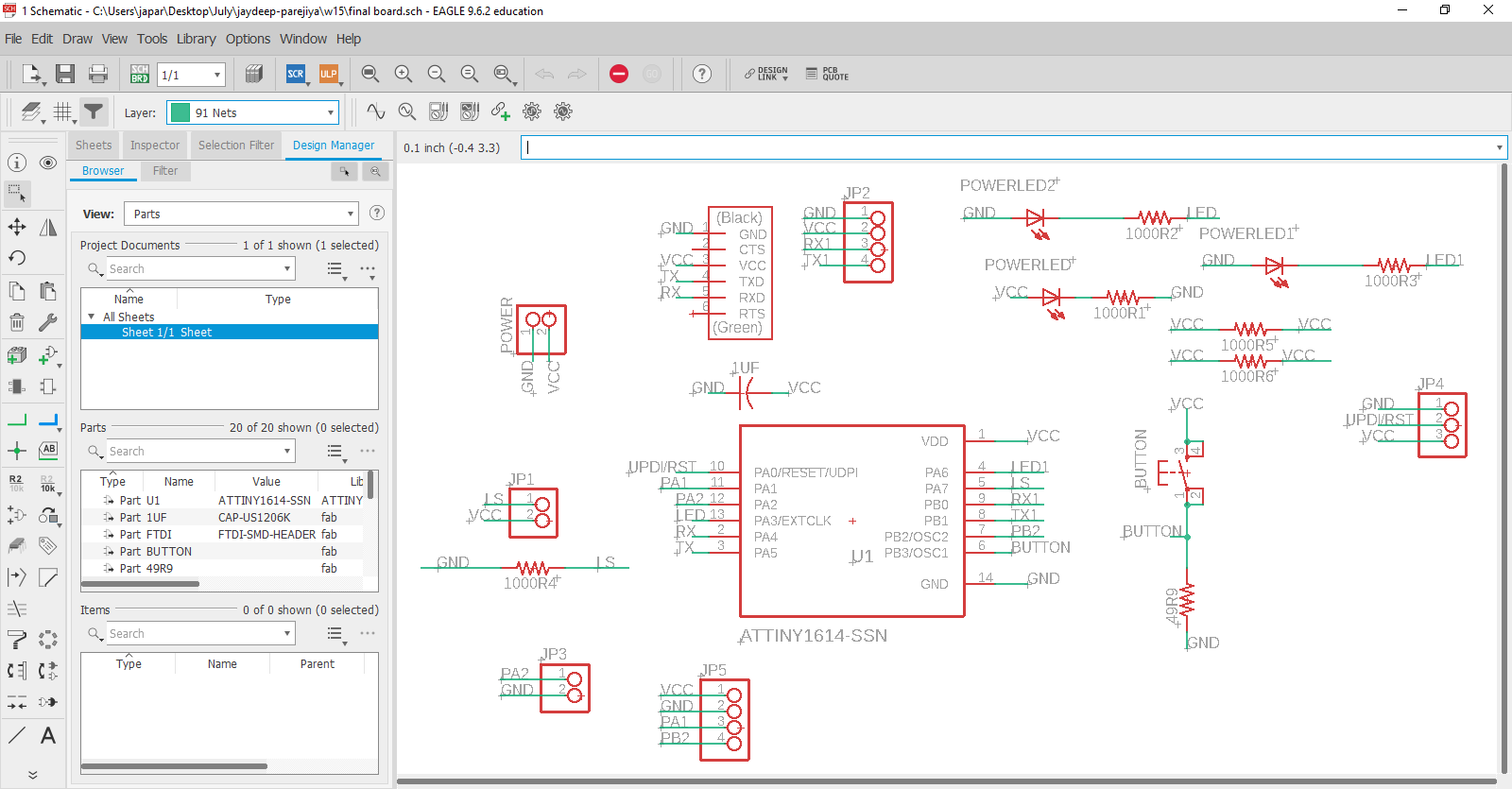Click the Save schematic icon
This screenshot has width=1512, height=789.
pos(65,74)
